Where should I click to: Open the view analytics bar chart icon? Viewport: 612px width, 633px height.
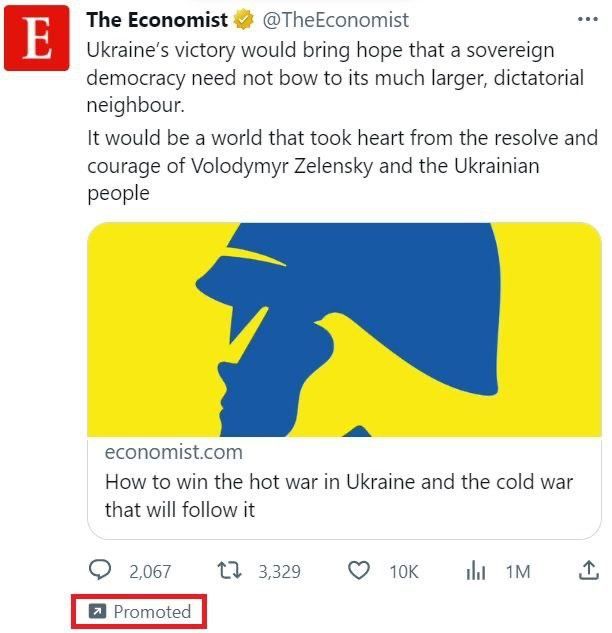pos(476,571)
